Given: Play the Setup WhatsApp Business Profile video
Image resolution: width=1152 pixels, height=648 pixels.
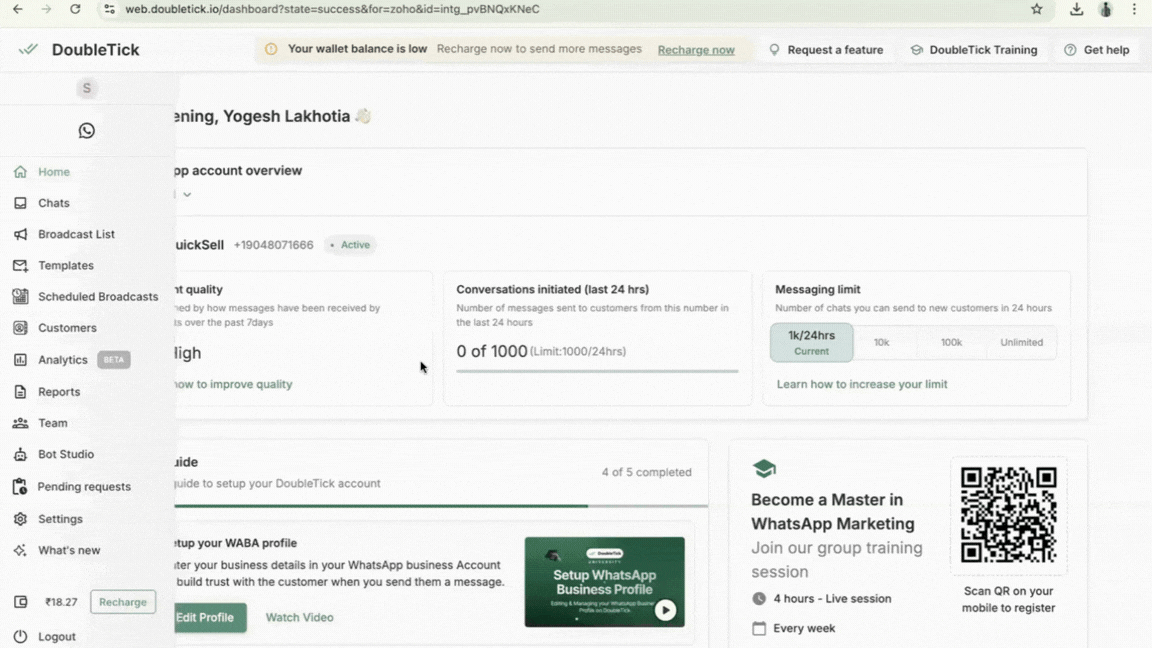Looking at the screenshot, I should [665, 609].
